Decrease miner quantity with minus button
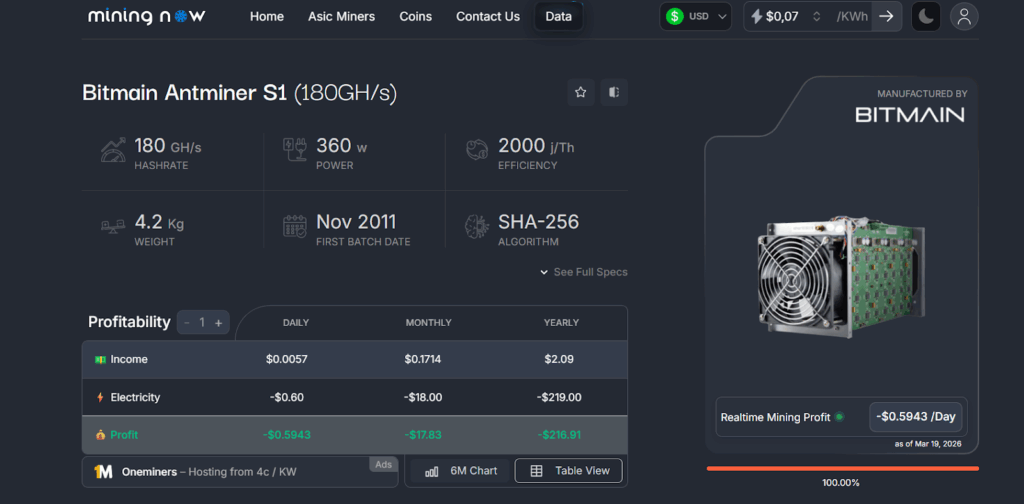 click(x=187, y=322)
